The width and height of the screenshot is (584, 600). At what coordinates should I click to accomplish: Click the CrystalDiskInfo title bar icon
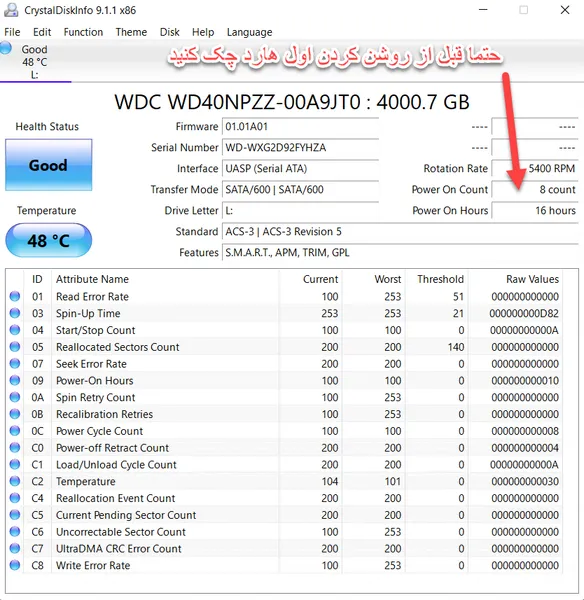pyautogui.click(x=11, y=10)
